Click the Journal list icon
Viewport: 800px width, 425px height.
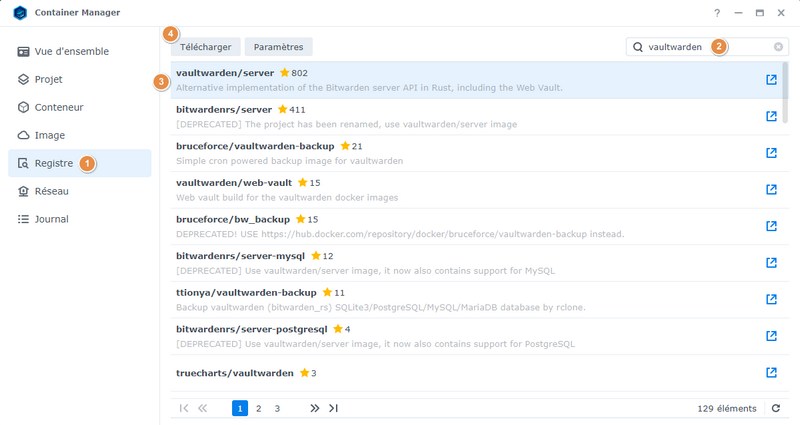pos(23,219)
